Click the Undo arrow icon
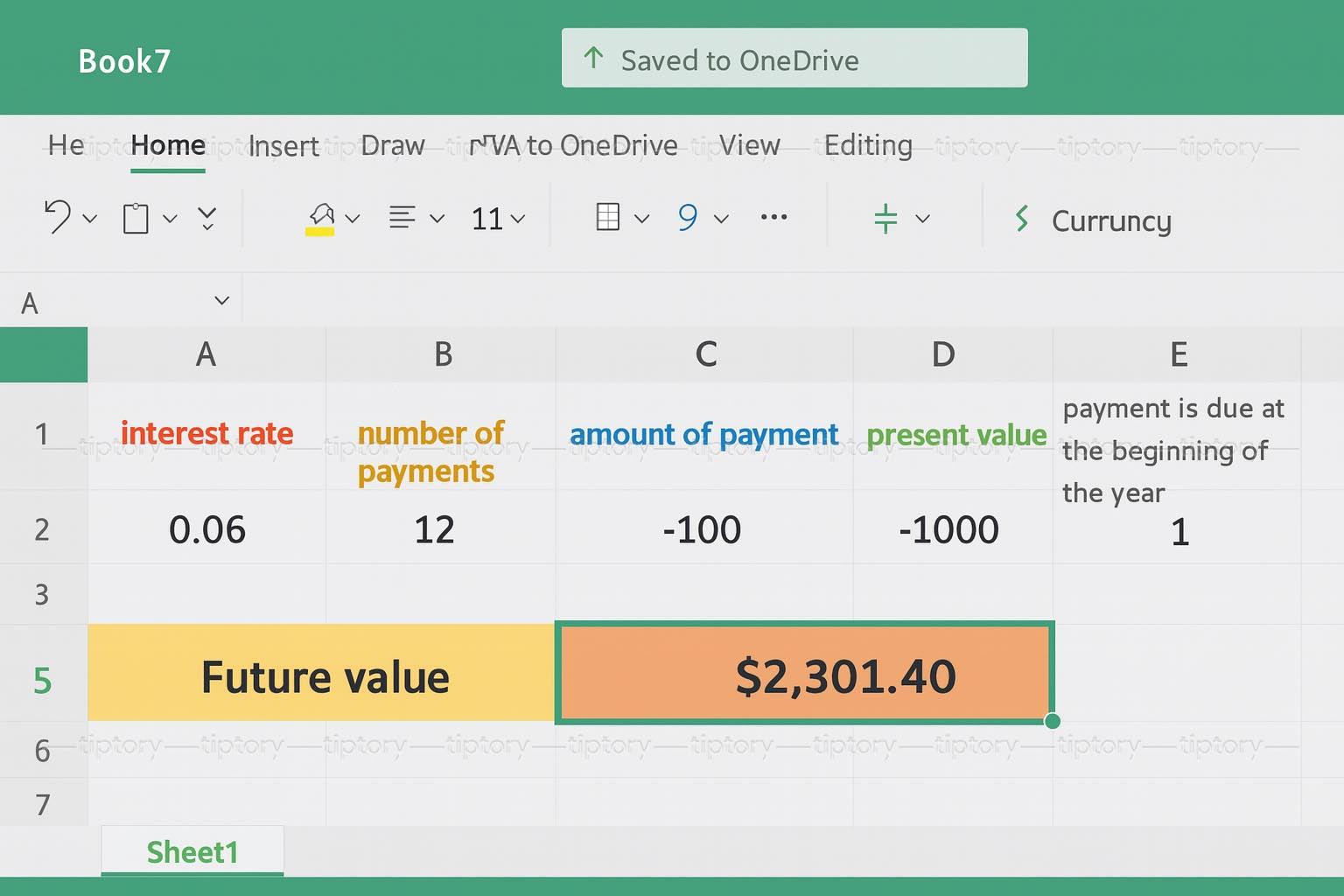The height and width of the screenshot is (896, 1344). (58, 217)
